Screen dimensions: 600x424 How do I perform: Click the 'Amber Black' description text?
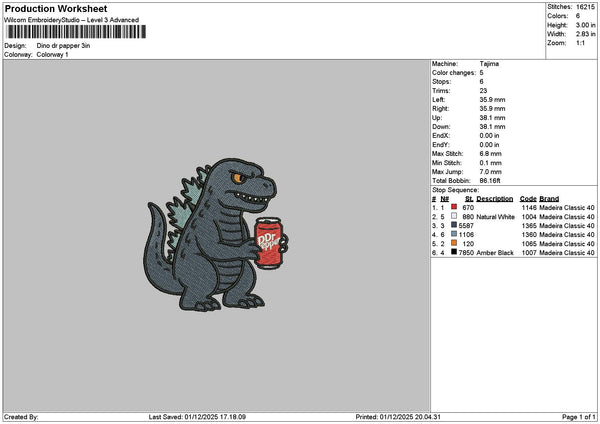coord(495,253)
